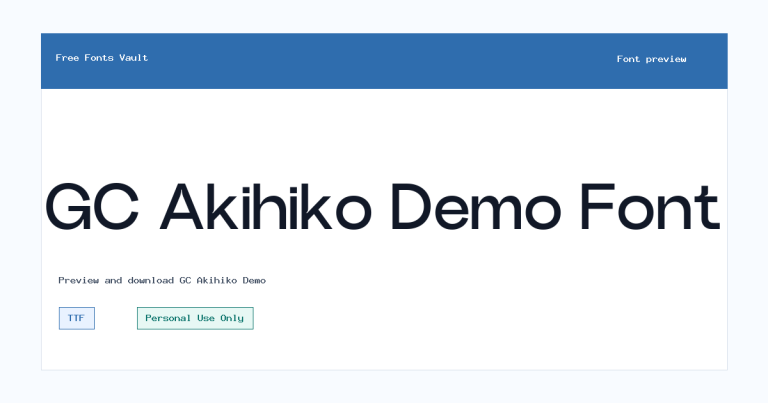This screenshot has height=403, width=768.
Task: Select the Personal Use Only license badge
Action: pos(195,318)
